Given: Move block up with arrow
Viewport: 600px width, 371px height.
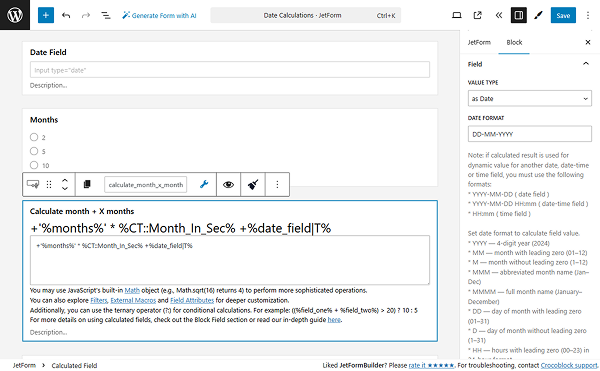Looking at the screenshot, I should [x=65, y=181].
